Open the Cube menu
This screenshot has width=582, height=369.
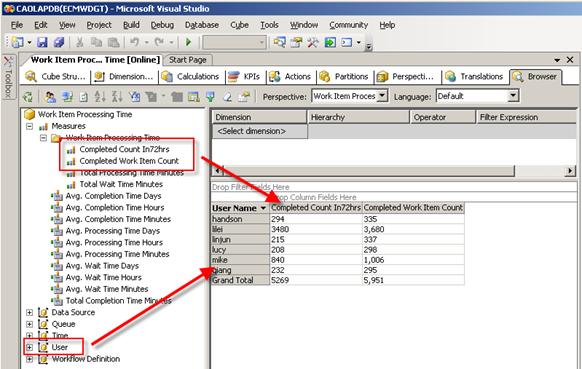click(x=239, y=25)
